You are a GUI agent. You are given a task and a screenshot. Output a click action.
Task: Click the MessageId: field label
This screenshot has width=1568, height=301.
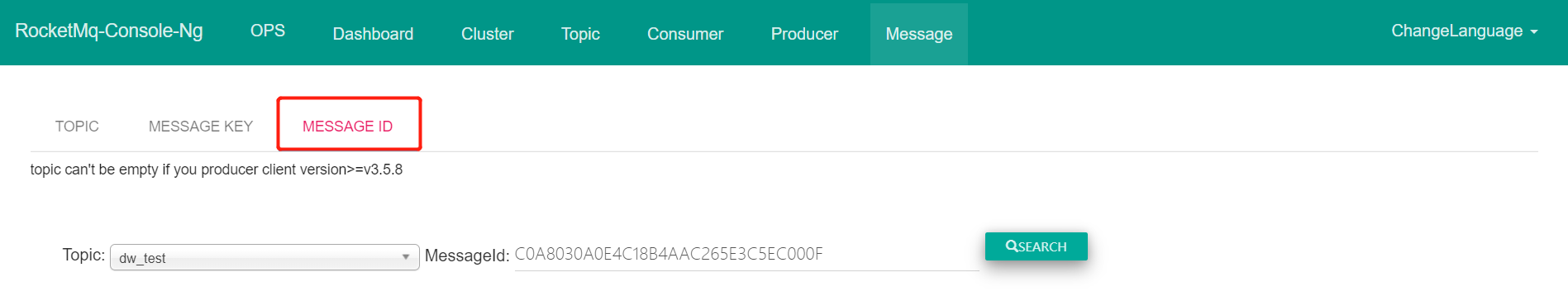[x=467, y=256]
